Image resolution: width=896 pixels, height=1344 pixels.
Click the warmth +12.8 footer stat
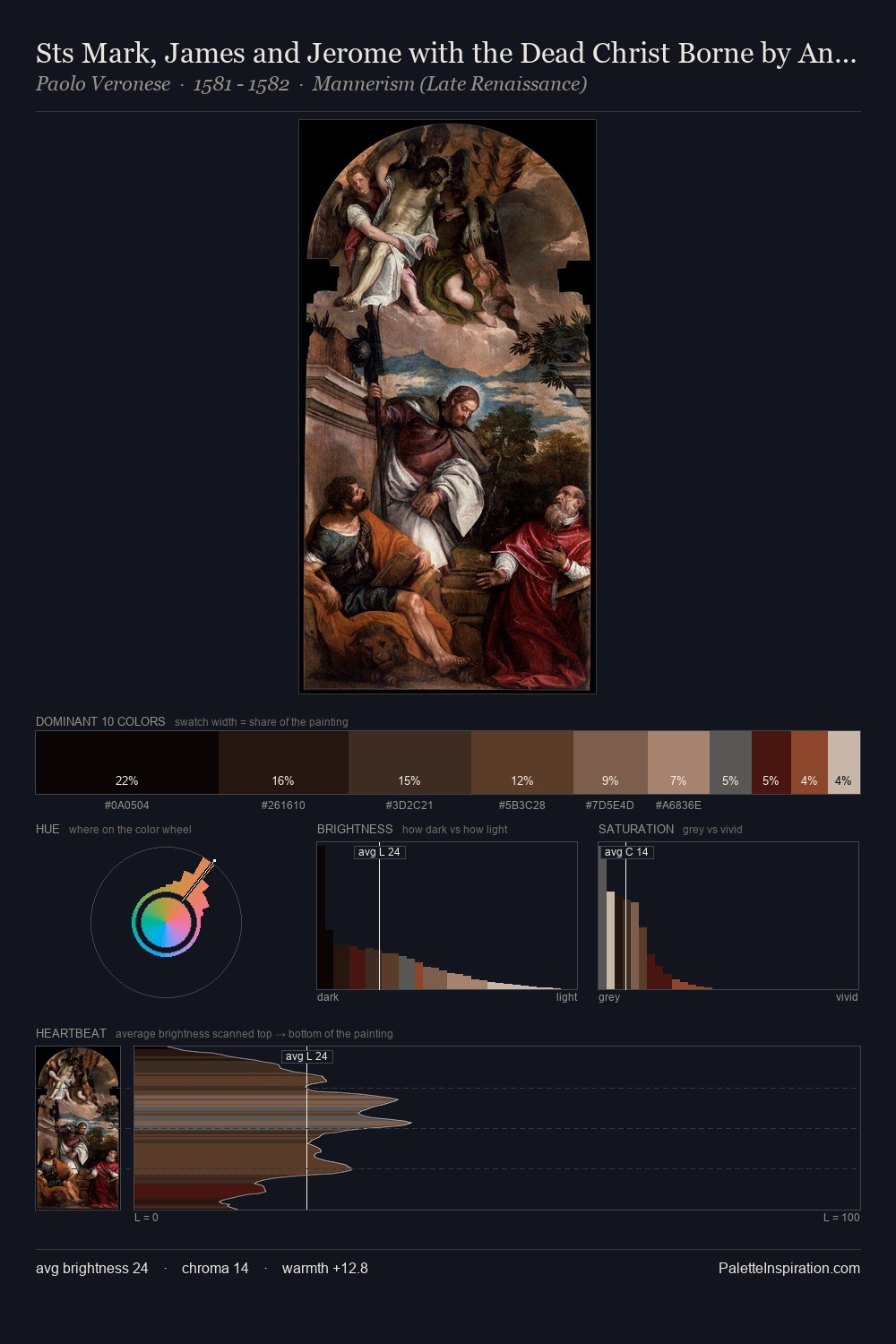(325, 1269)
